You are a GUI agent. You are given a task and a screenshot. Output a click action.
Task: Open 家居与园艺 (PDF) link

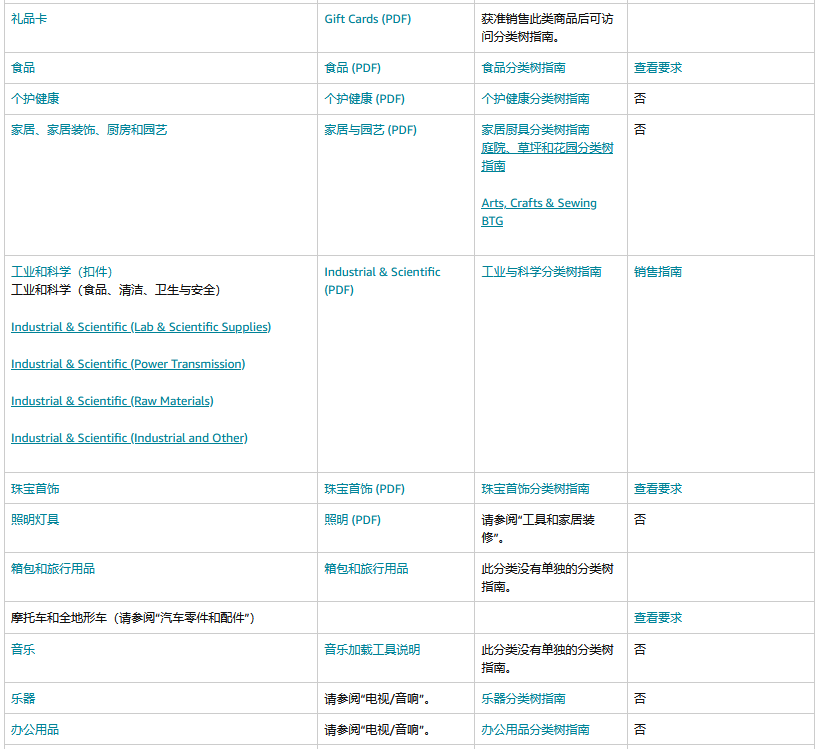370,130
